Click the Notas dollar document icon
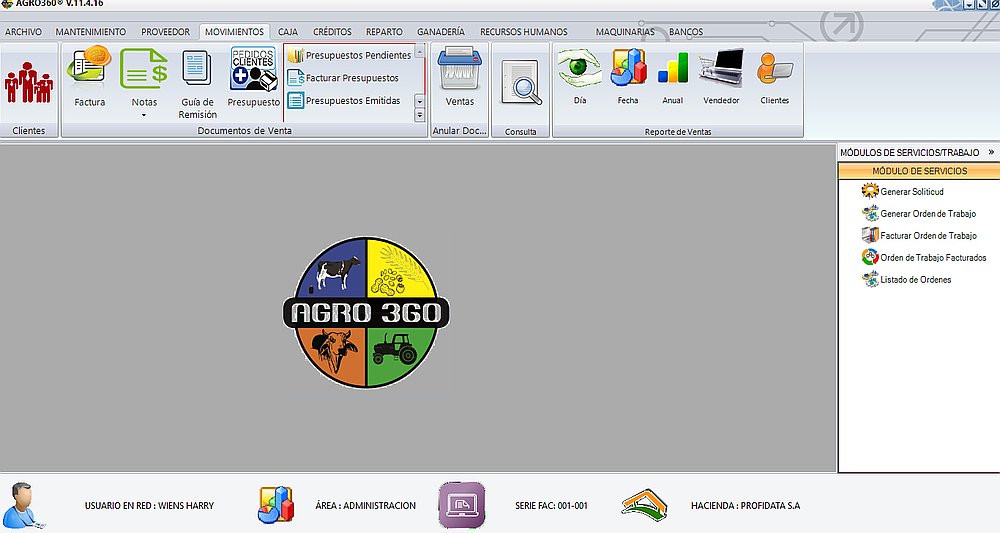Viewport: 1000px width, 533px height. tap(143, 68)
